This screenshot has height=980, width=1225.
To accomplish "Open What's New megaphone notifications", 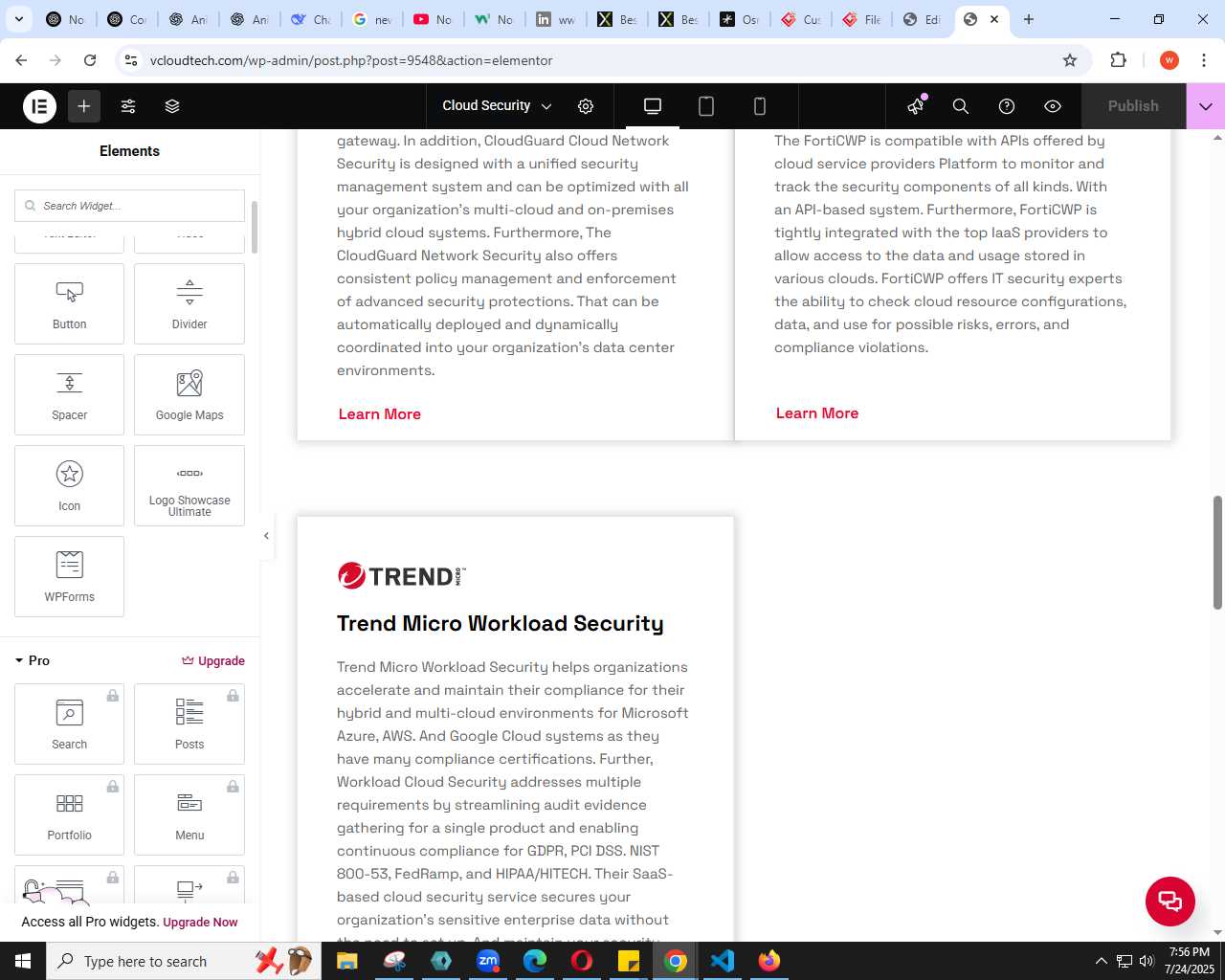I will [917, 106].
